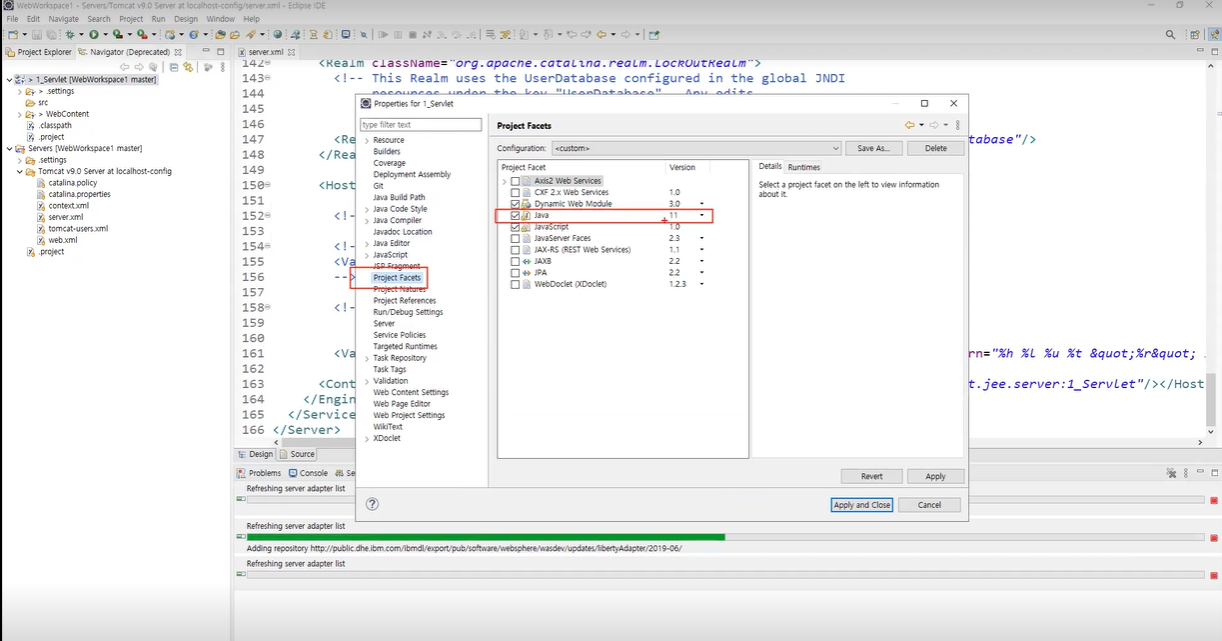Expand the Validation properties category

367,381
